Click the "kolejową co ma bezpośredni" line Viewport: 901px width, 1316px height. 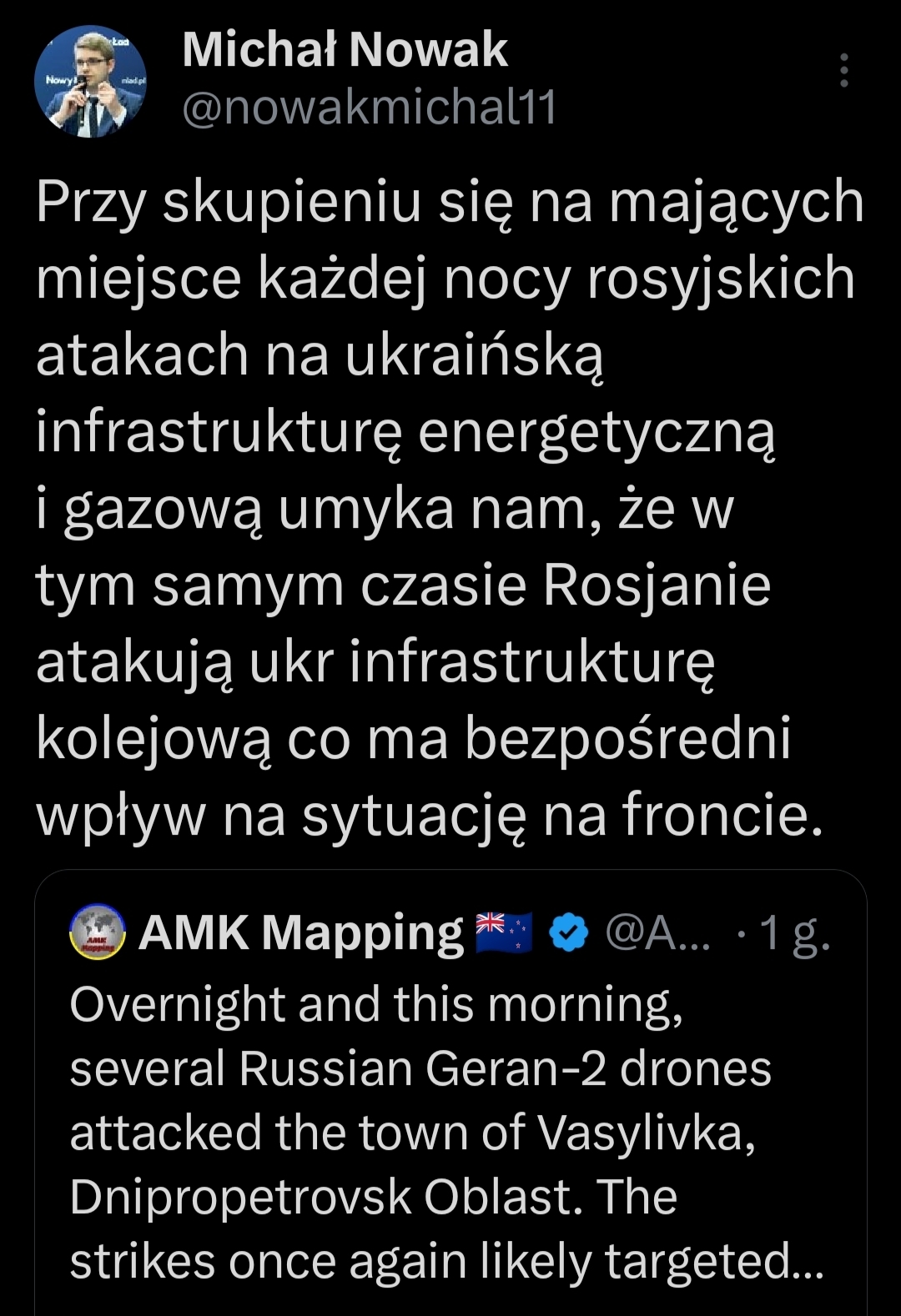(413, 739)
